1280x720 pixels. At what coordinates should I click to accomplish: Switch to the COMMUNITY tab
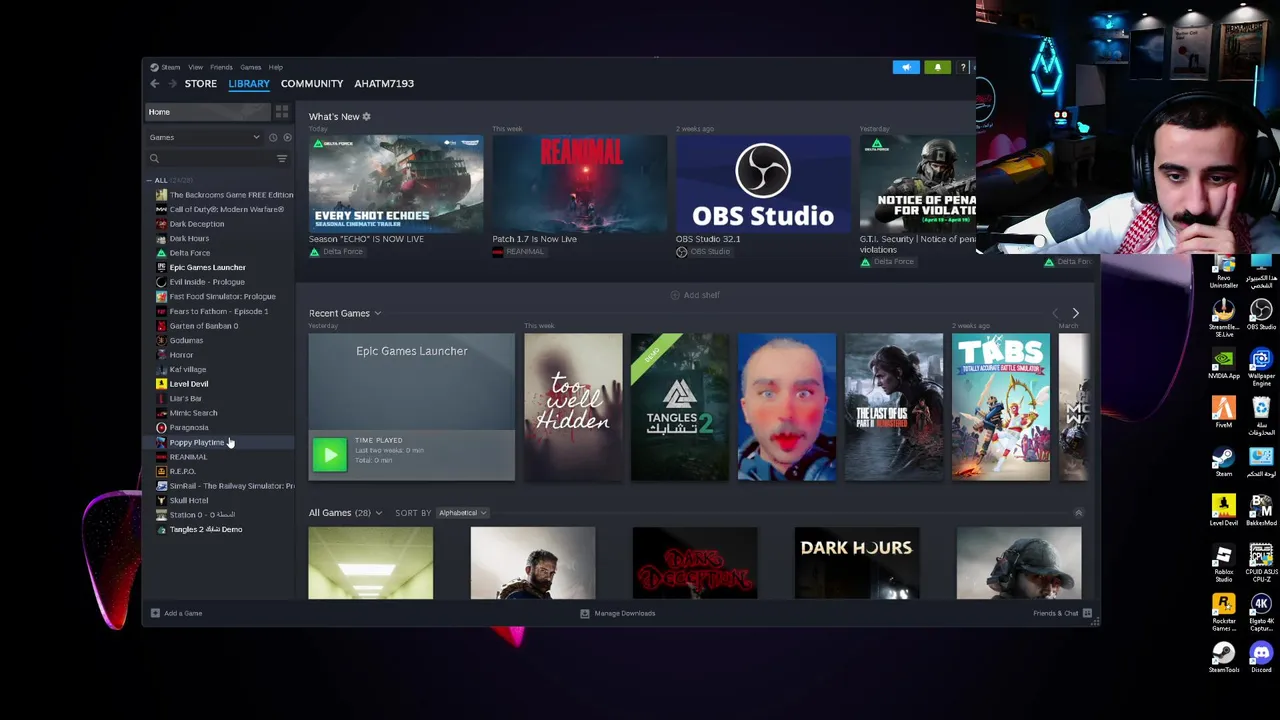[x=312, y=84]
